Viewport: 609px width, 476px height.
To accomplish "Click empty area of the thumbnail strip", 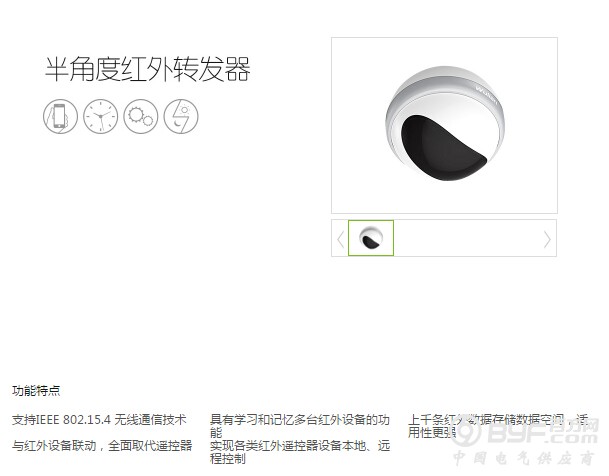I will [x=468, y=238].
